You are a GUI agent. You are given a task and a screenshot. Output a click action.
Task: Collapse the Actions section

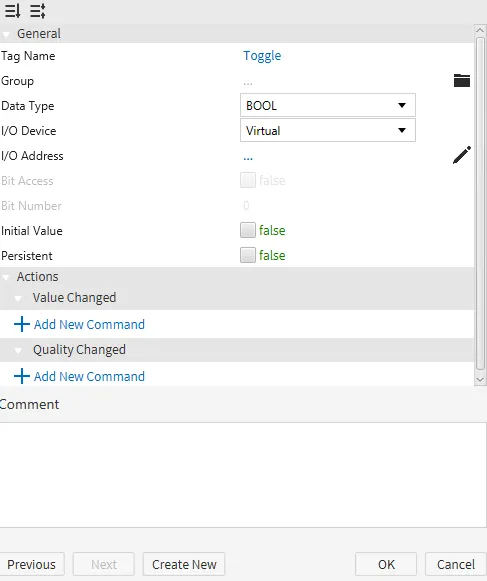pyautogui.click(x=6, y=277)
